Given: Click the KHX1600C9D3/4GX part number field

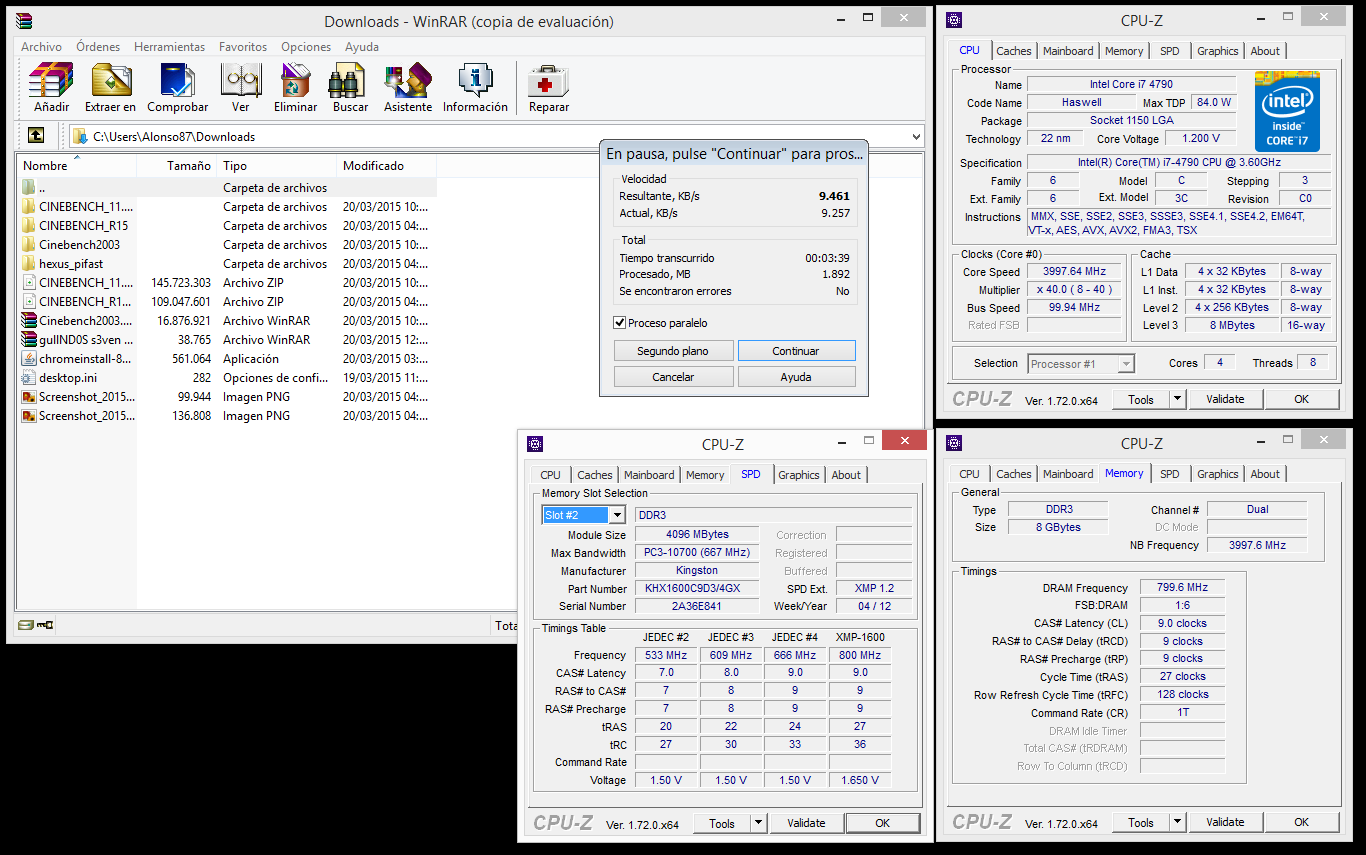Looking at the screenshot, I should [x=696, y=589].
